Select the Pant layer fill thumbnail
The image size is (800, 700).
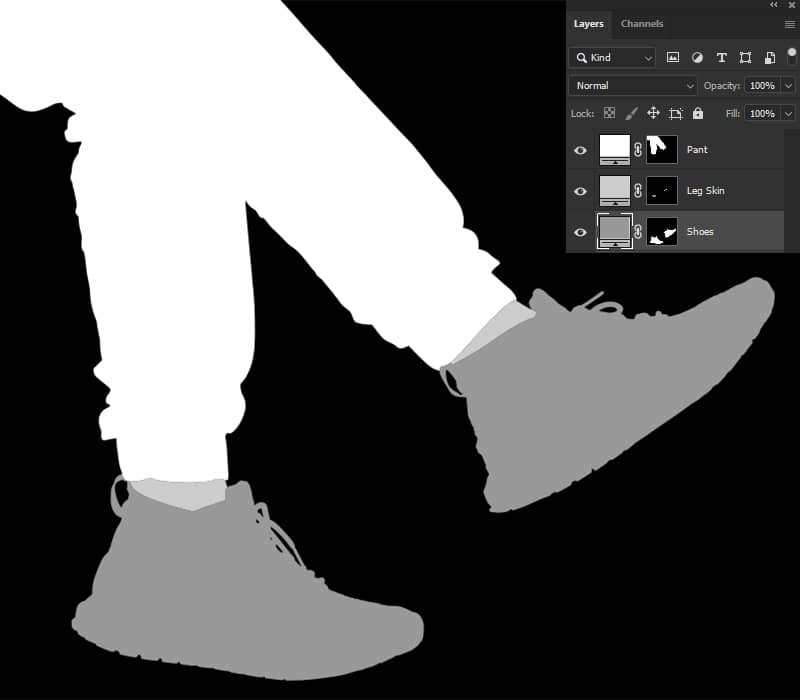pos(615,149)
